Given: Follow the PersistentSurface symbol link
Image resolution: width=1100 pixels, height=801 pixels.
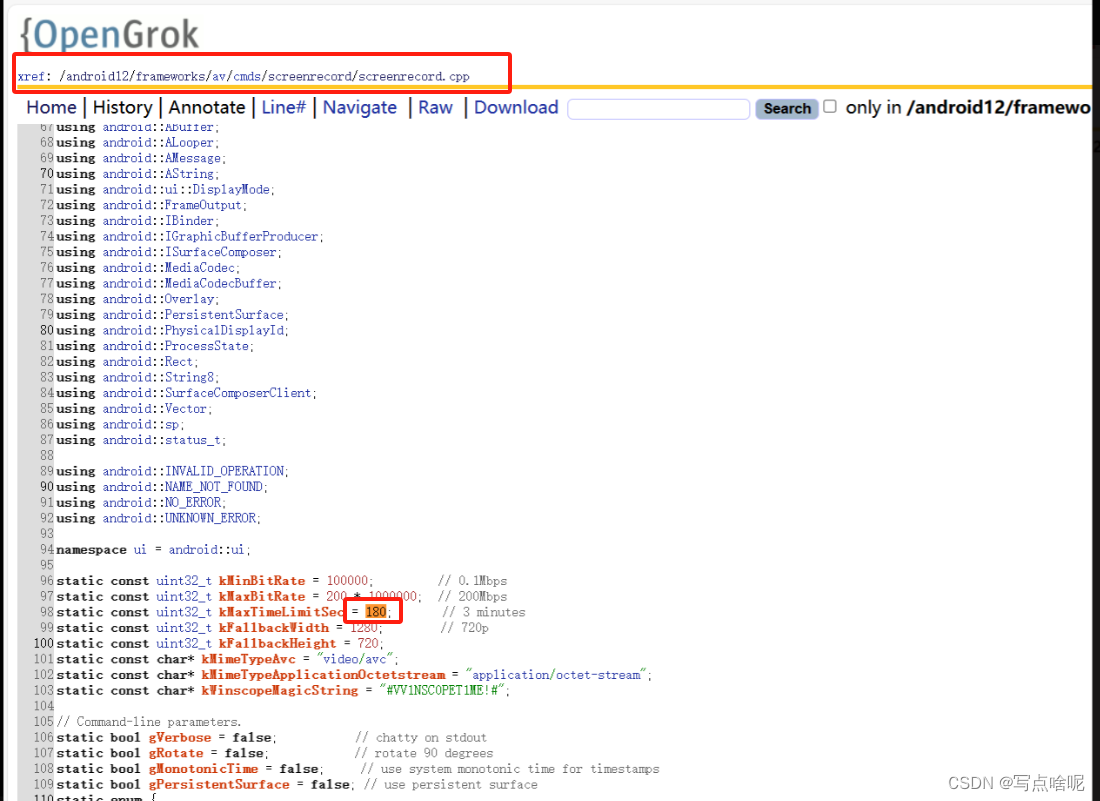Looking at the screenshot, I should (x=225, y=314).
